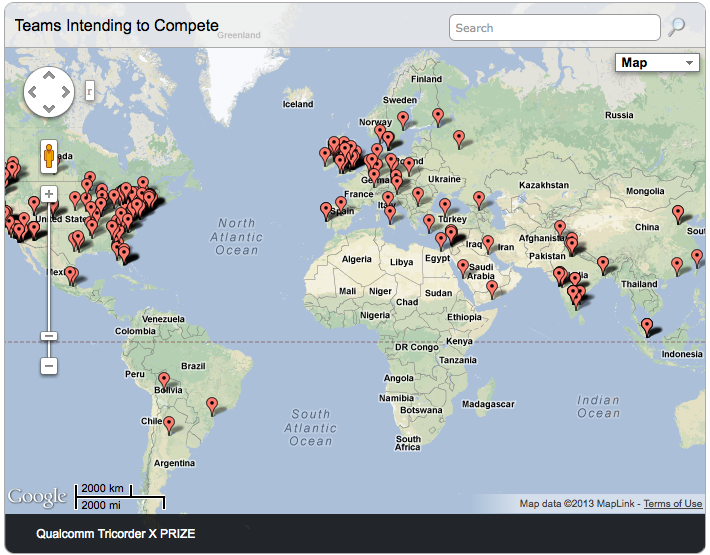710x555 pixels.
Task: Click the Madagascar label
Action: 488,404
